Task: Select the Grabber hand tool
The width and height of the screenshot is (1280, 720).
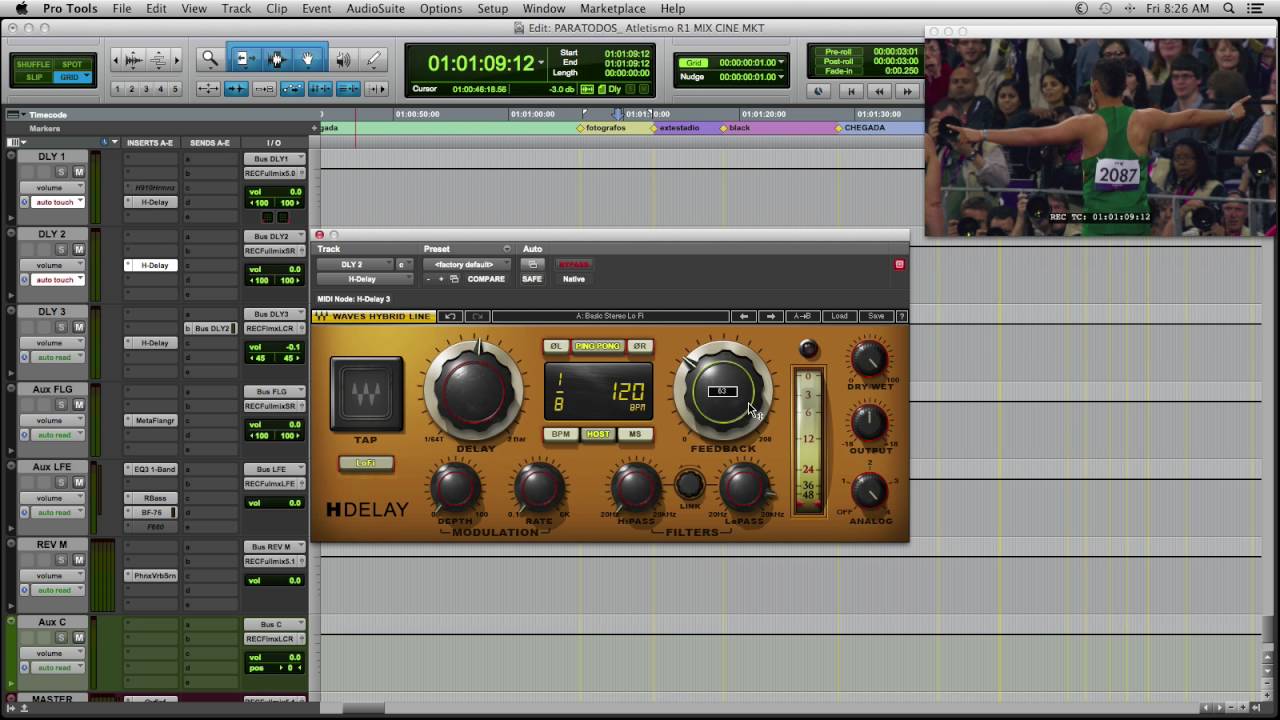Action: coord(308,60)
